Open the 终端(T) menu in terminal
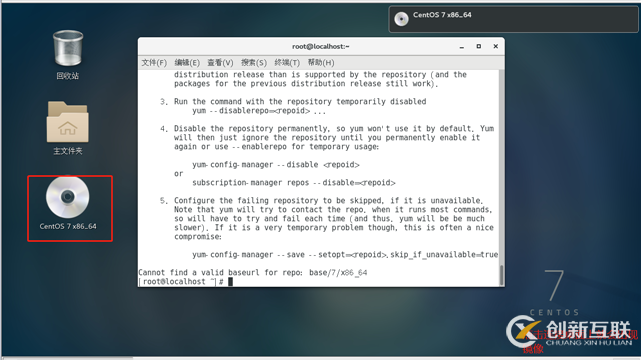Viewport: 641px width, 360px height. coord(287,63)
